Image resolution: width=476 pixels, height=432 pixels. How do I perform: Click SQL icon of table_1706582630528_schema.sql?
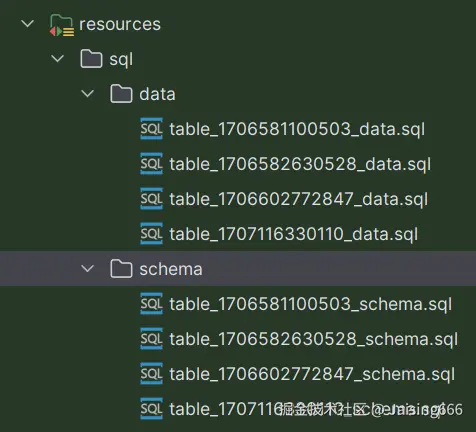152,339
